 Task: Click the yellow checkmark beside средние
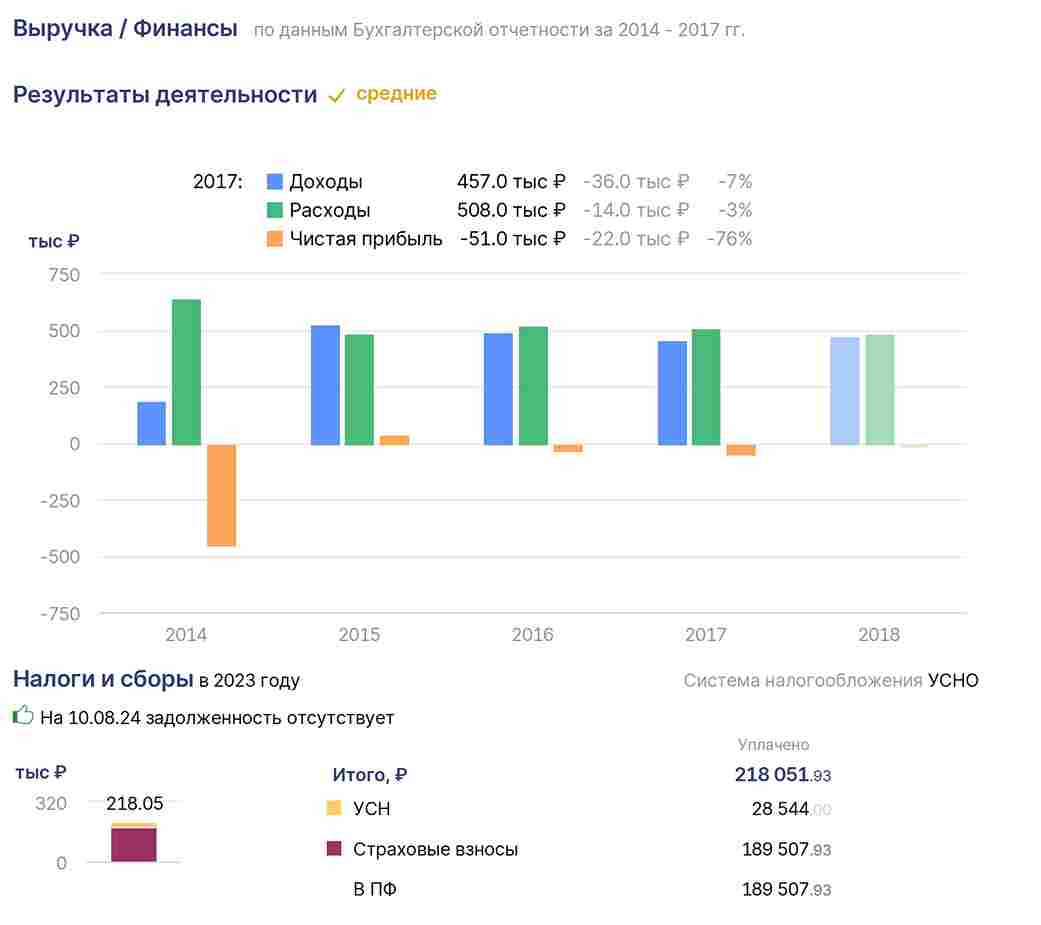[337, 96]
